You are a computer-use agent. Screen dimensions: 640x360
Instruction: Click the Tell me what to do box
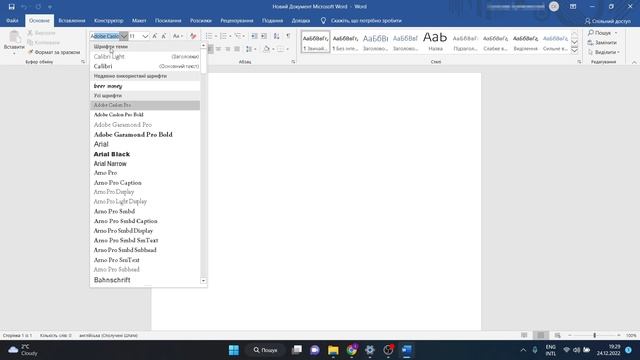pyautogui.click(x=361, y=20)
